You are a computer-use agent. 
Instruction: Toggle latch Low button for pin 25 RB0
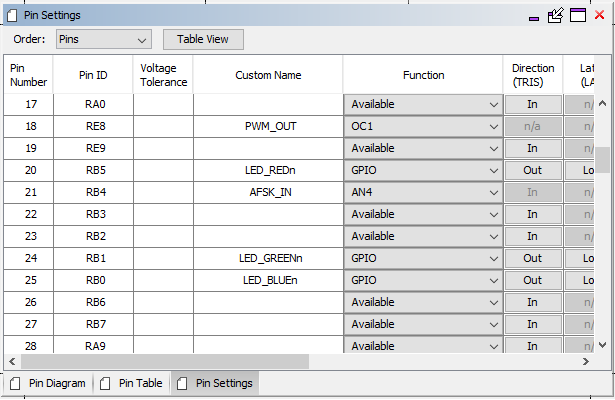pos(580,280)
